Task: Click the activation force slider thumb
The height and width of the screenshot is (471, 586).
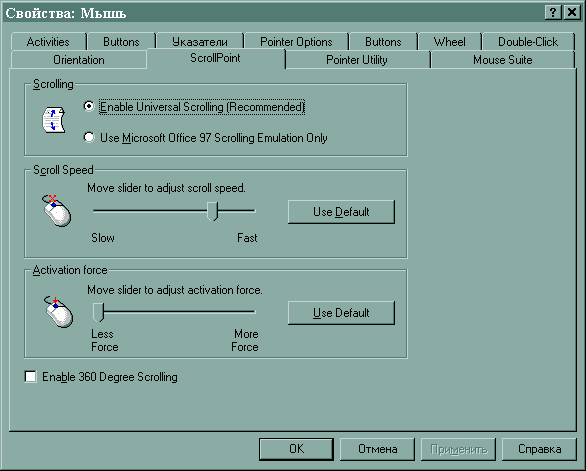Action: [98, 312]
